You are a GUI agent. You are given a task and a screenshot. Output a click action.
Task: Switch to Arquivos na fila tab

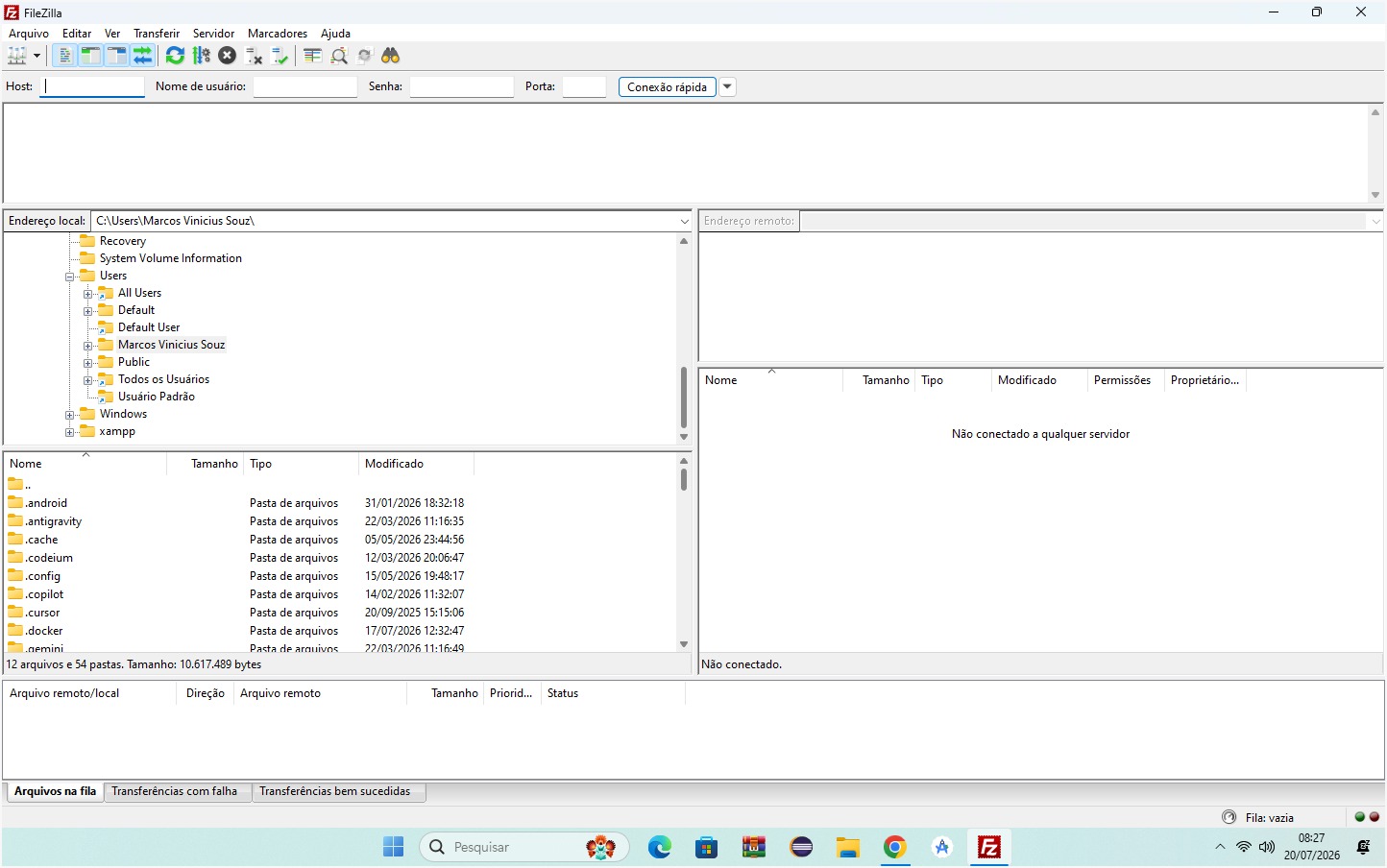click(55, 791)
